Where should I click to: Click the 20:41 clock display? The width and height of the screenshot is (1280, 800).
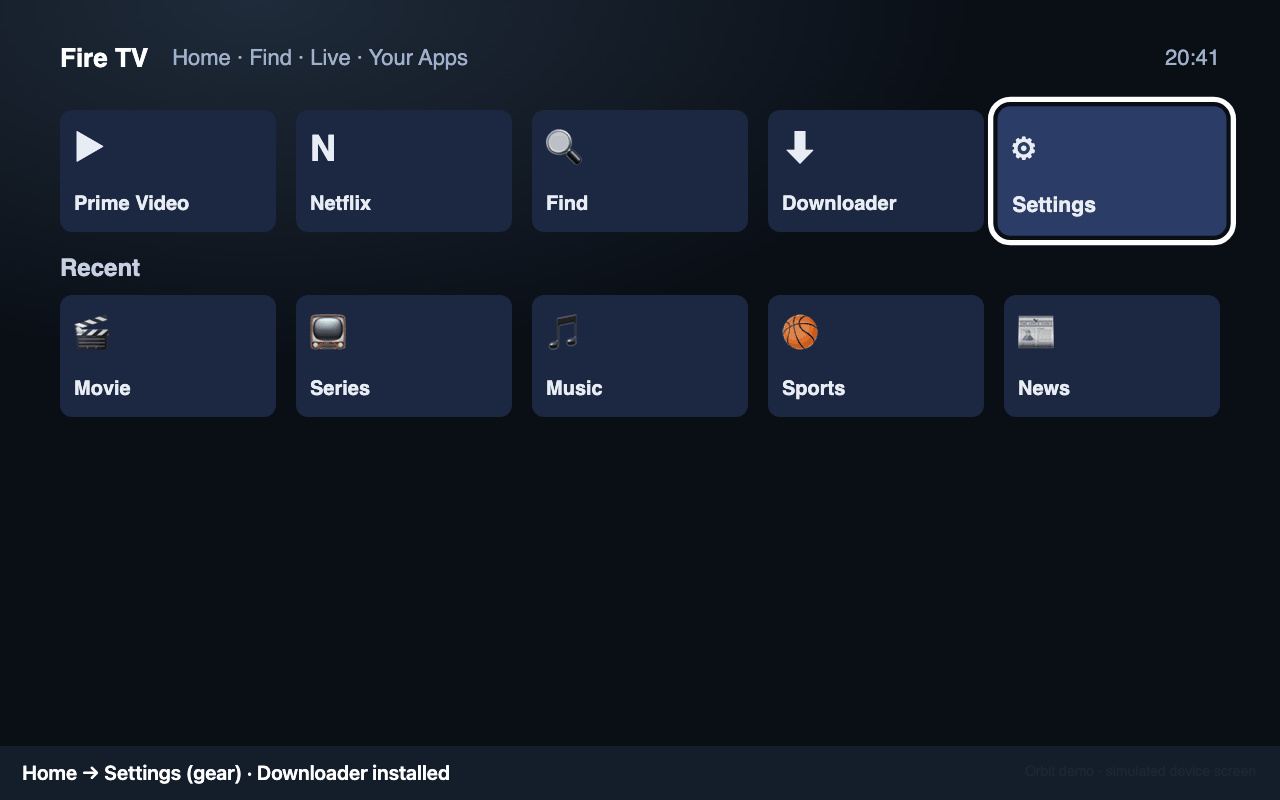tap(1192, 58)
